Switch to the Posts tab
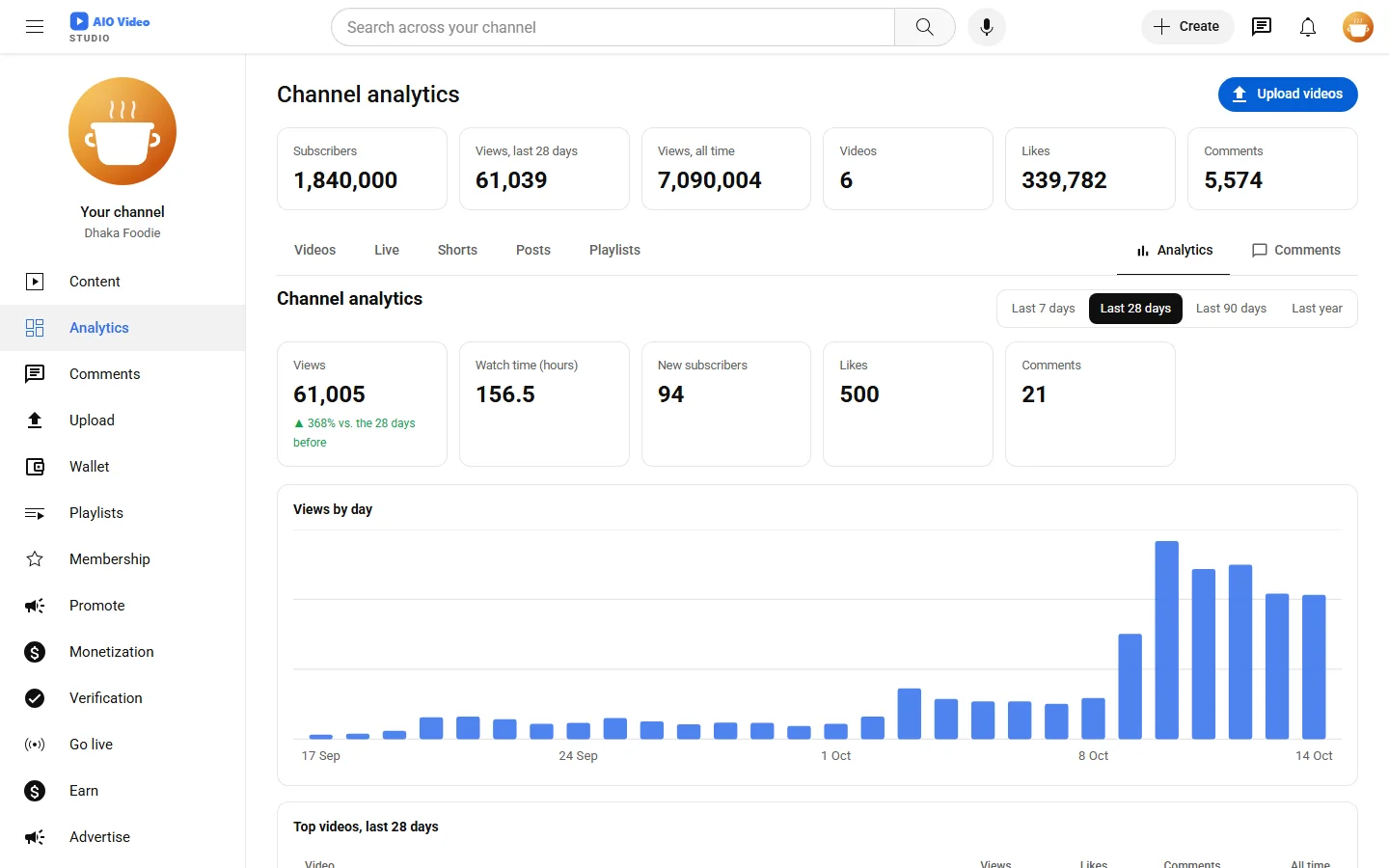The height and width of the screenshot is (868, 1389). pyautogui.click(x=533, y=250)
